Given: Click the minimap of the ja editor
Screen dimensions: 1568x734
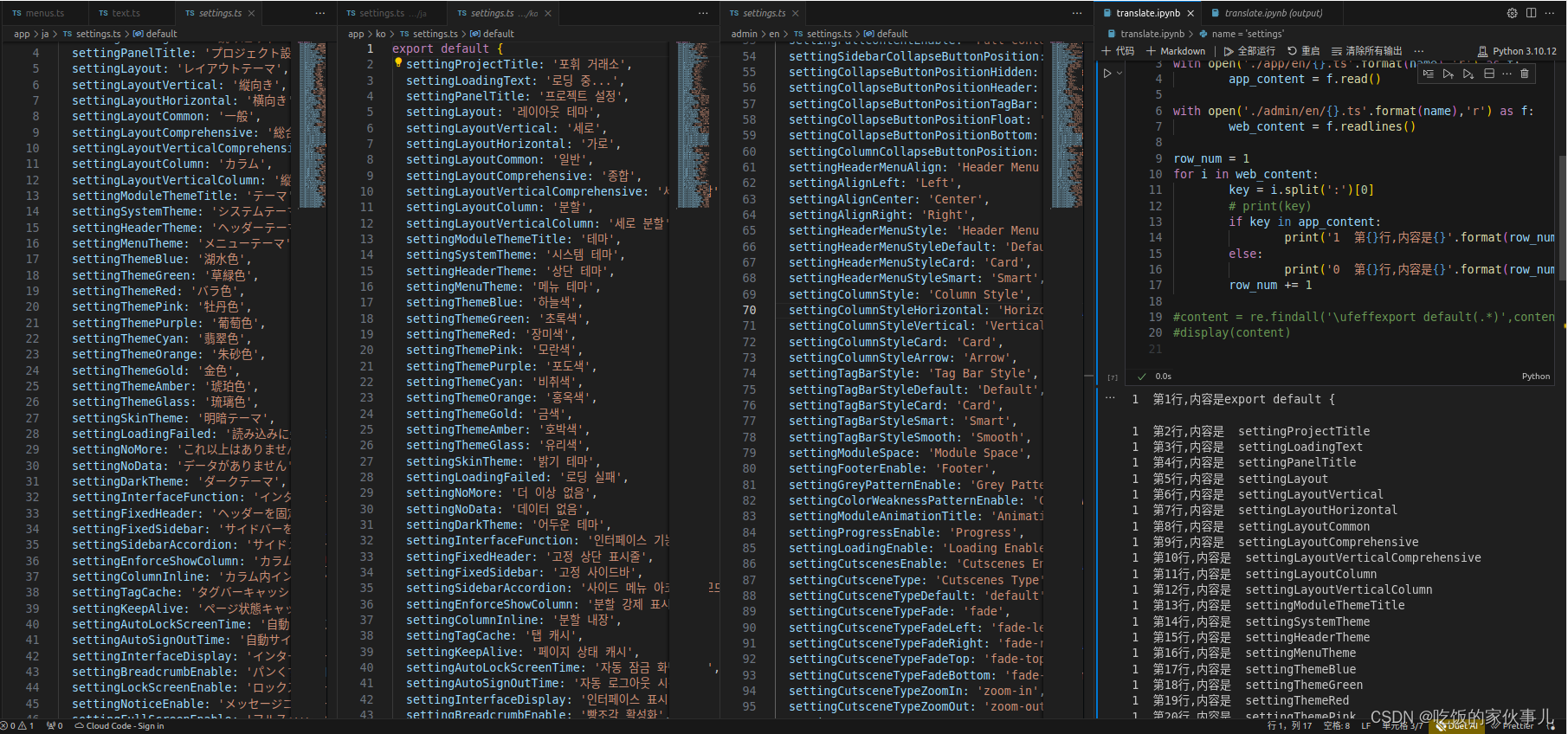Looking at the screenshot, I should coord(312,124).
